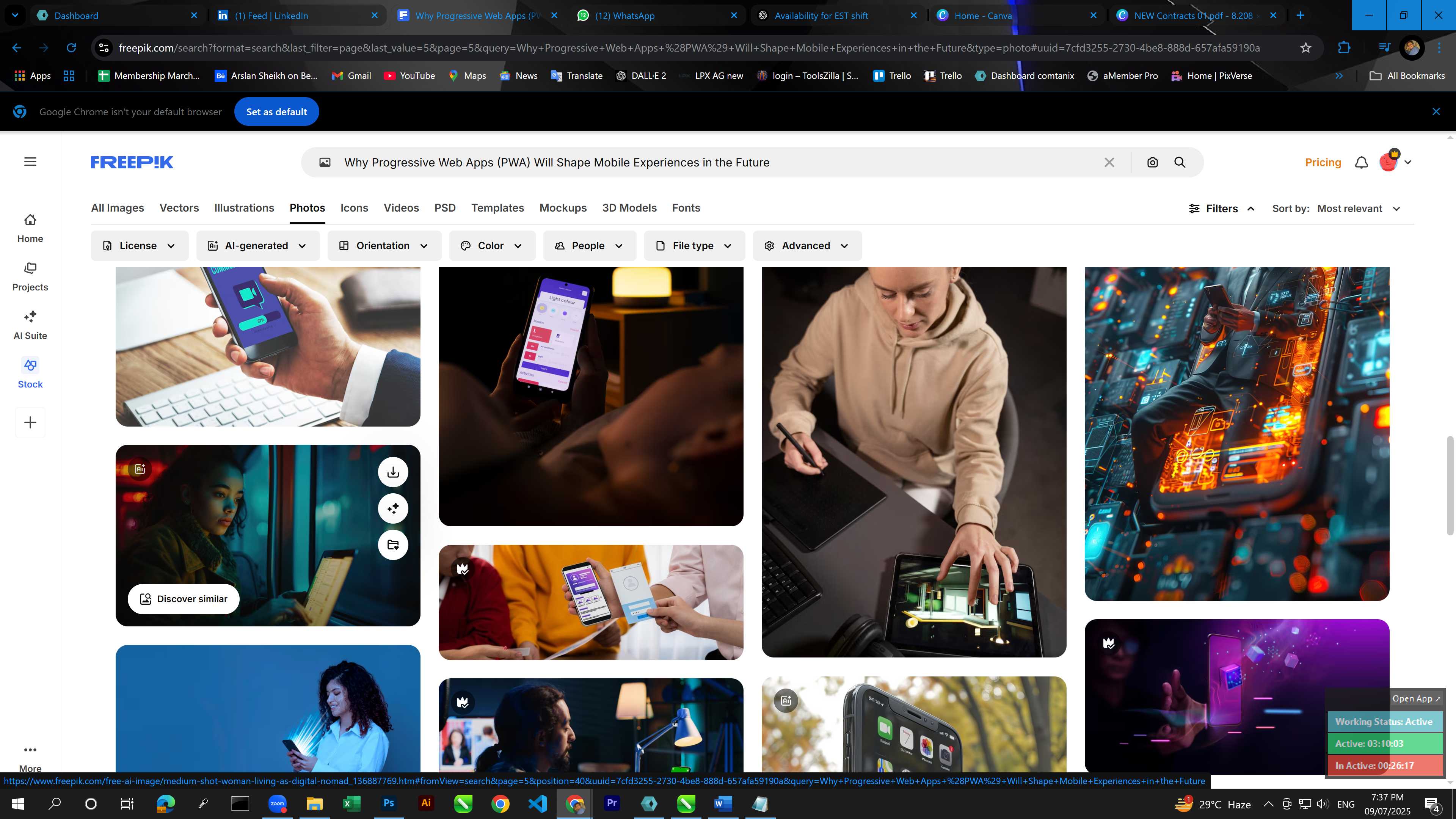Open Windows Start menu
This screenshot has height=819, width=1456.
(x=18, y=803)
